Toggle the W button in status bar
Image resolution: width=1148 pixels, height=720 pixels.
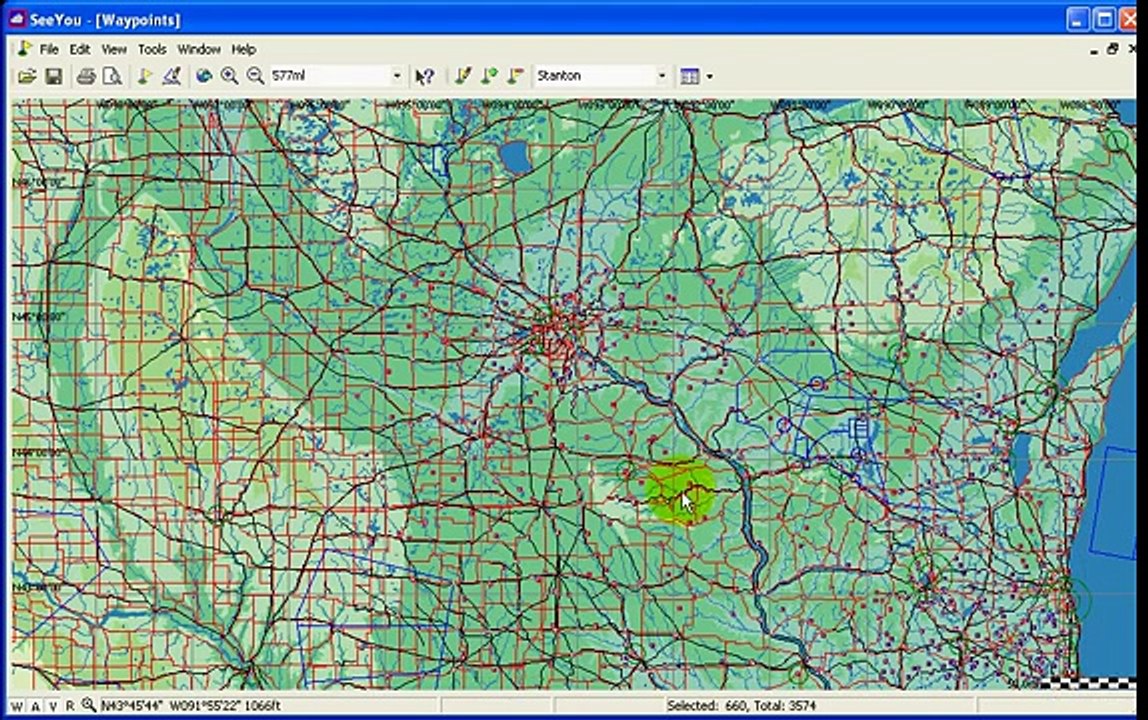click(17, 706)
